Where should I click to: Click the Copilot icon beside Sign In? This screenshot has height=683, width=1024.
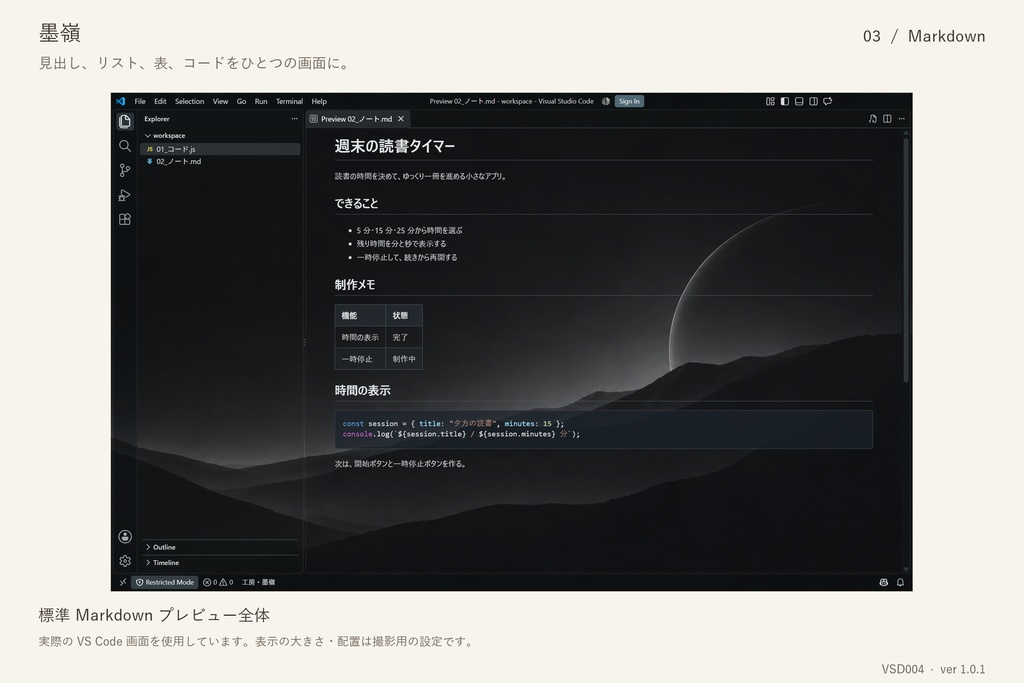606,101
